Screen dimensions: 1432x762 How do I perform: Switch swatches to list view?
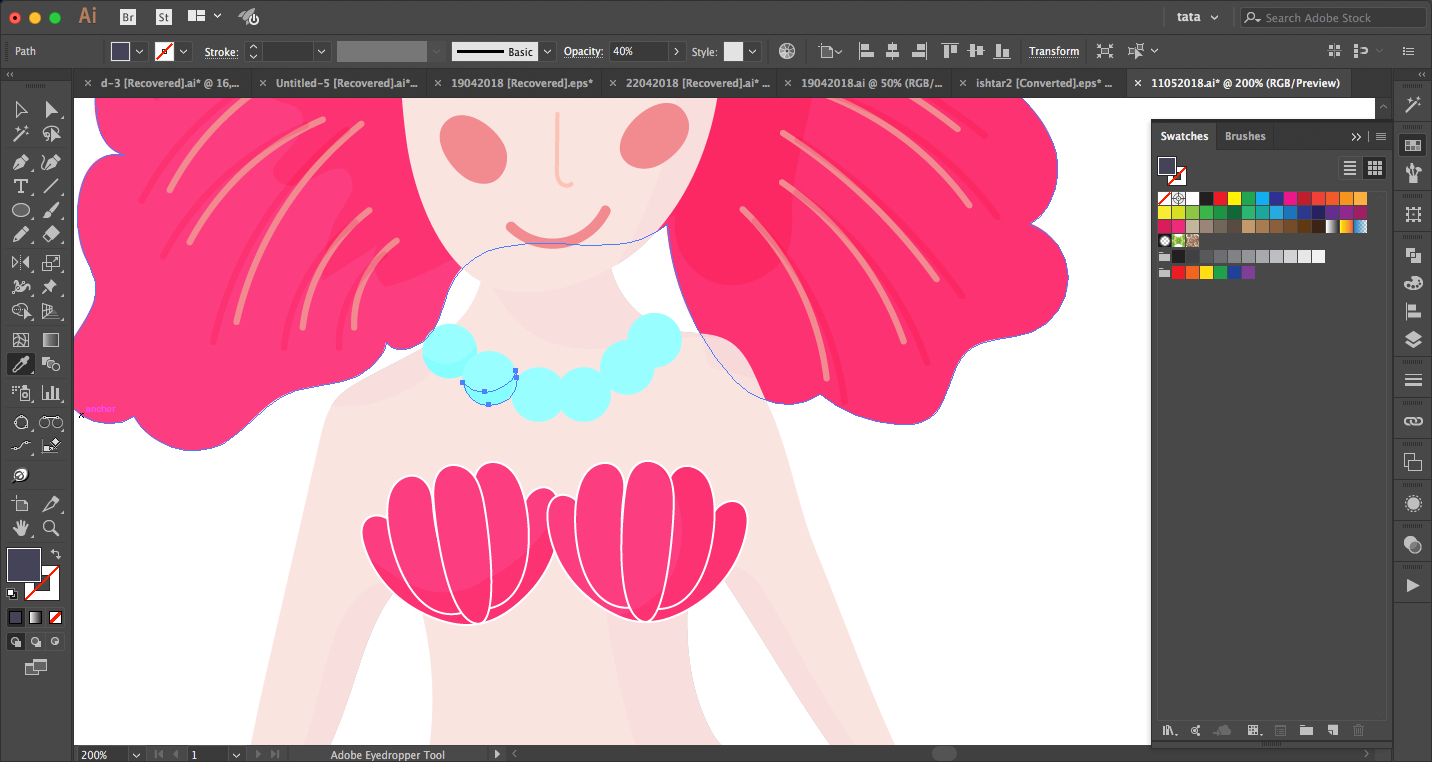(x=1350, y=168)
